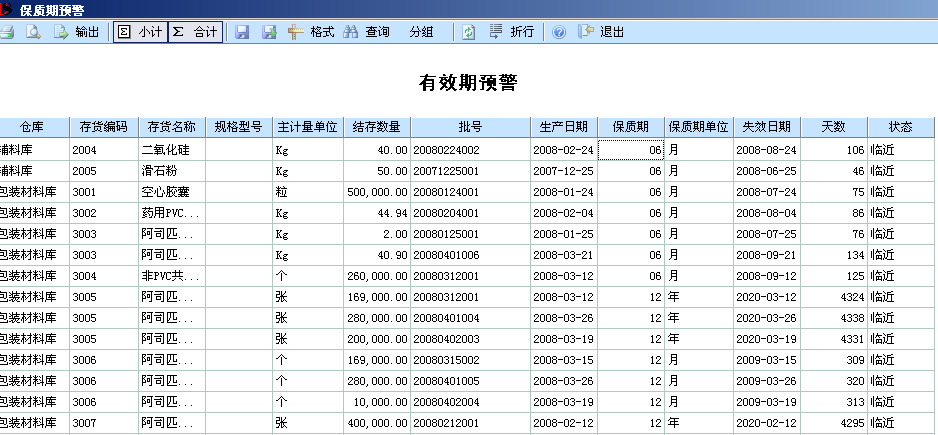This screenshot has height=435, width=938.
Task: Select batch number 20080315002
Action: [471, 360]
